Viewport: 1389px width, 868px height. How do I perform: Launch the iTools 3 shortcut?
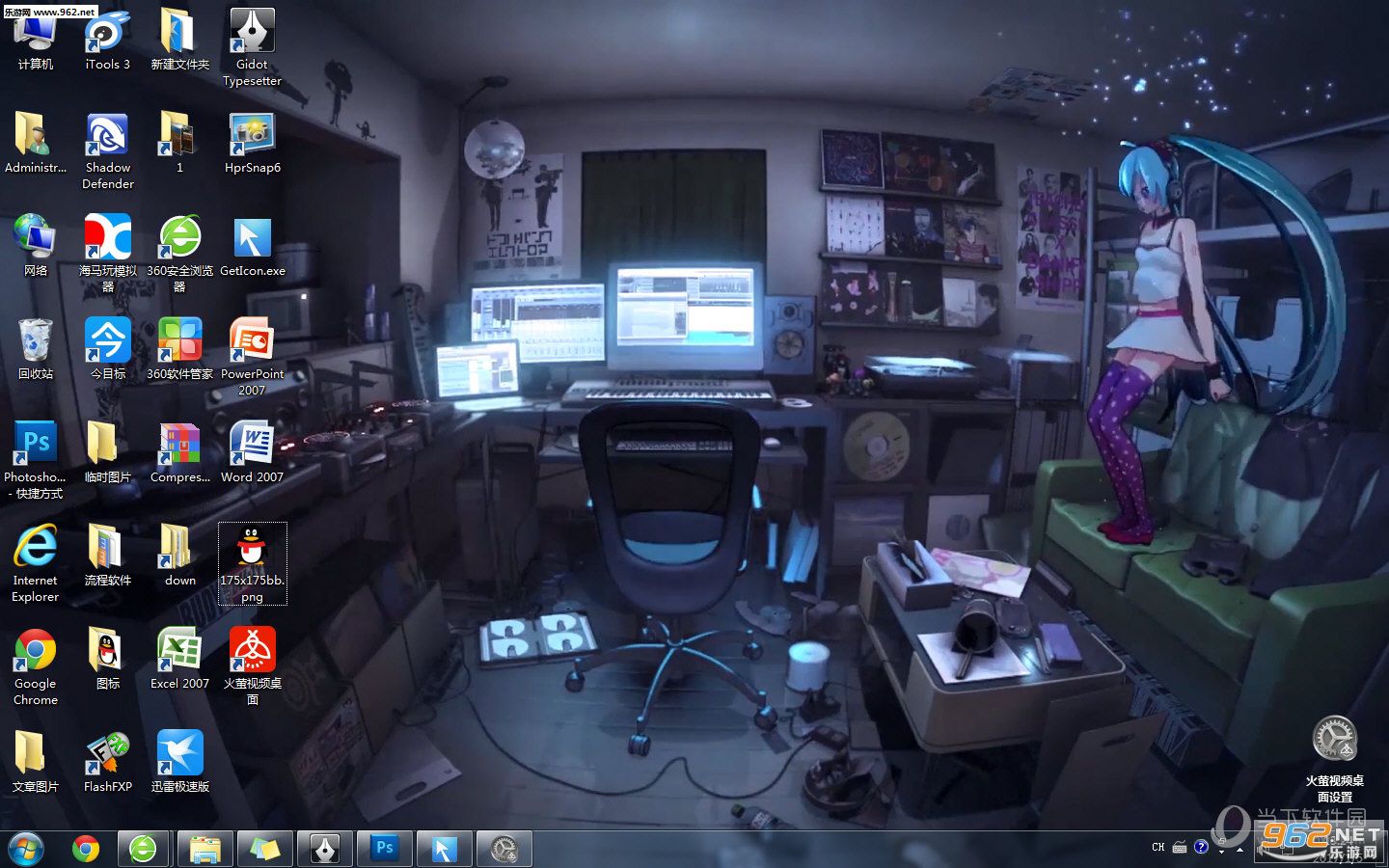pyautogui.click(x=107, y=41)
